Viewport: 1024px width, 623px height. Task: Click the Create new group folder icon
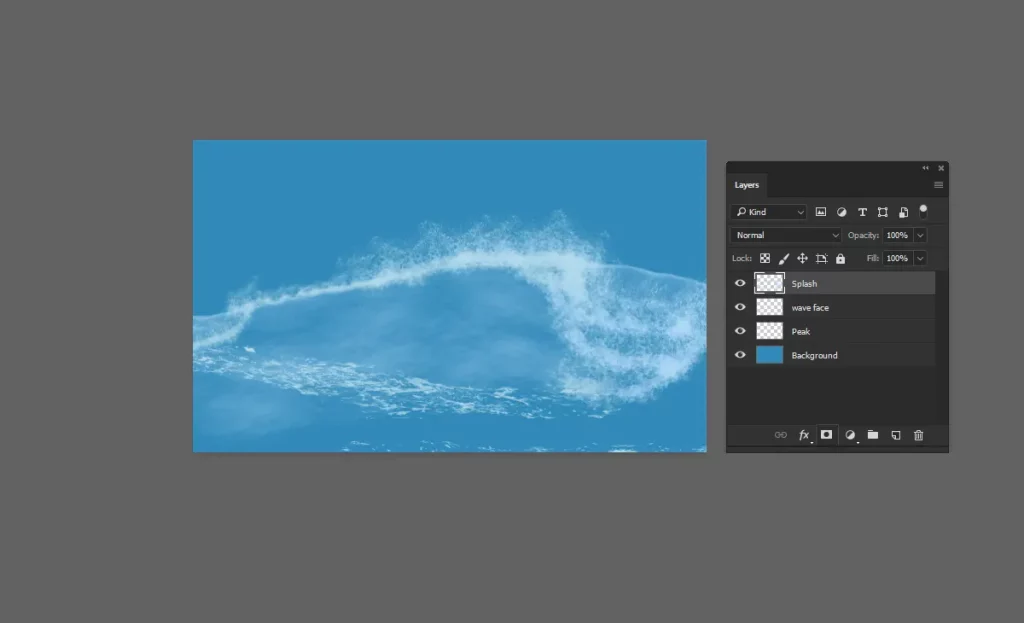[x=872, y=435]
